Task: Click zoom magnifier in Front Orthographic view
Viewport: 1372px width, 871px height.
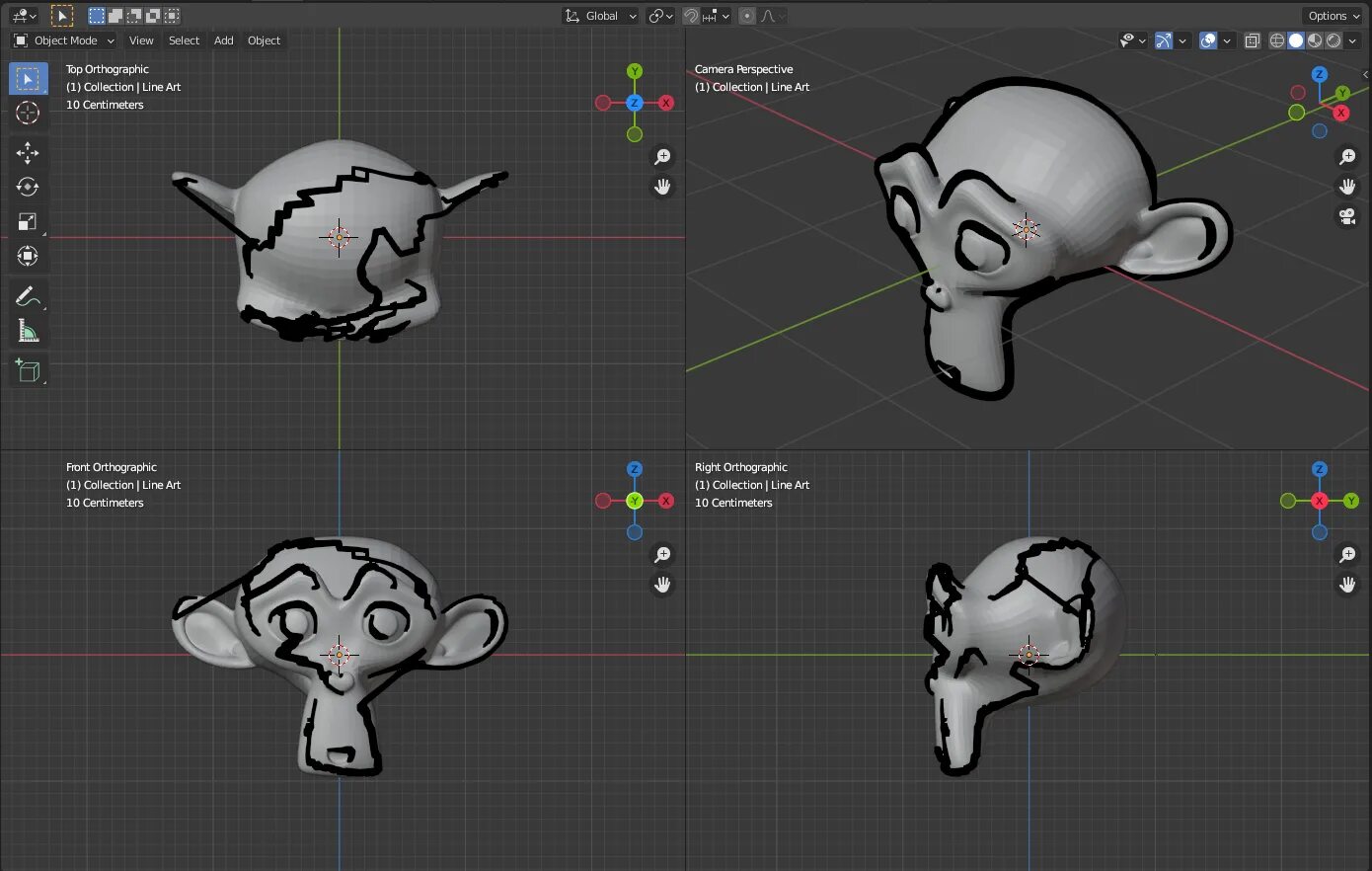Action: [662, 555]
